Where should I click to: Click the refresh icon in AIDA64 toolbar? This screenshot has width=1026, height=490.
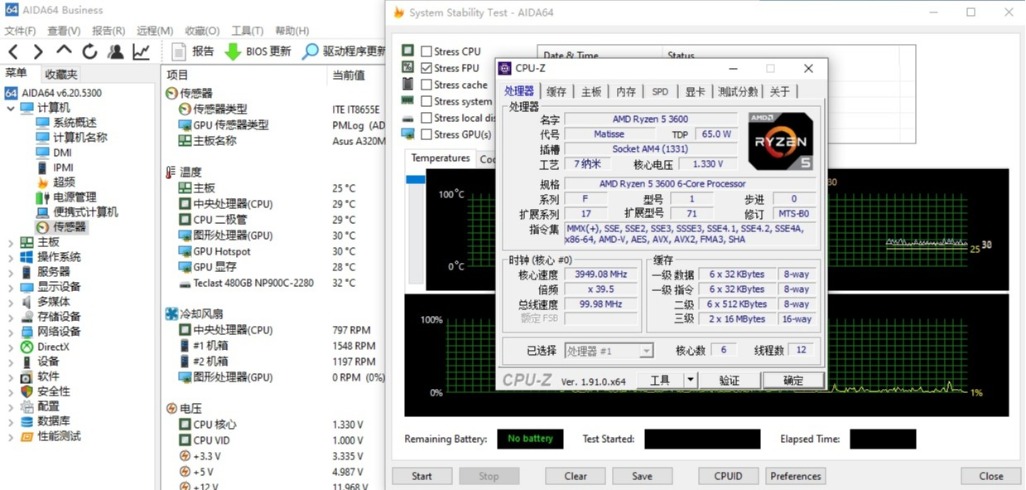coord(90,51)
